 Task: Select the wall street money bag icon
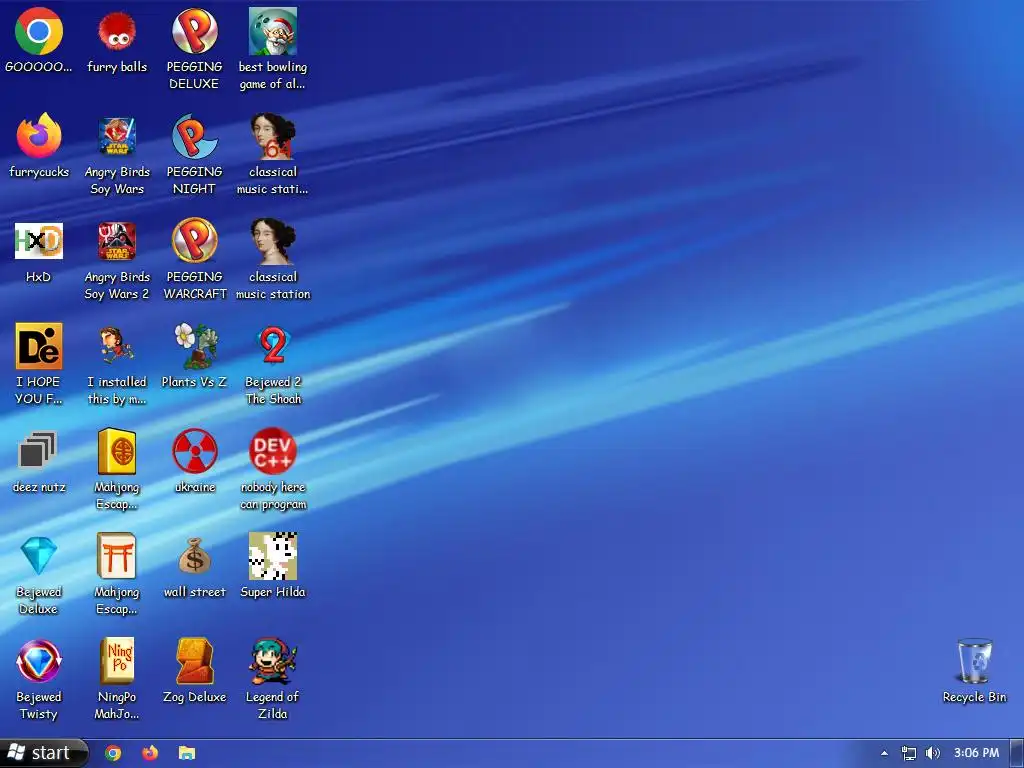pyautogui.click(x=195, y=556)
